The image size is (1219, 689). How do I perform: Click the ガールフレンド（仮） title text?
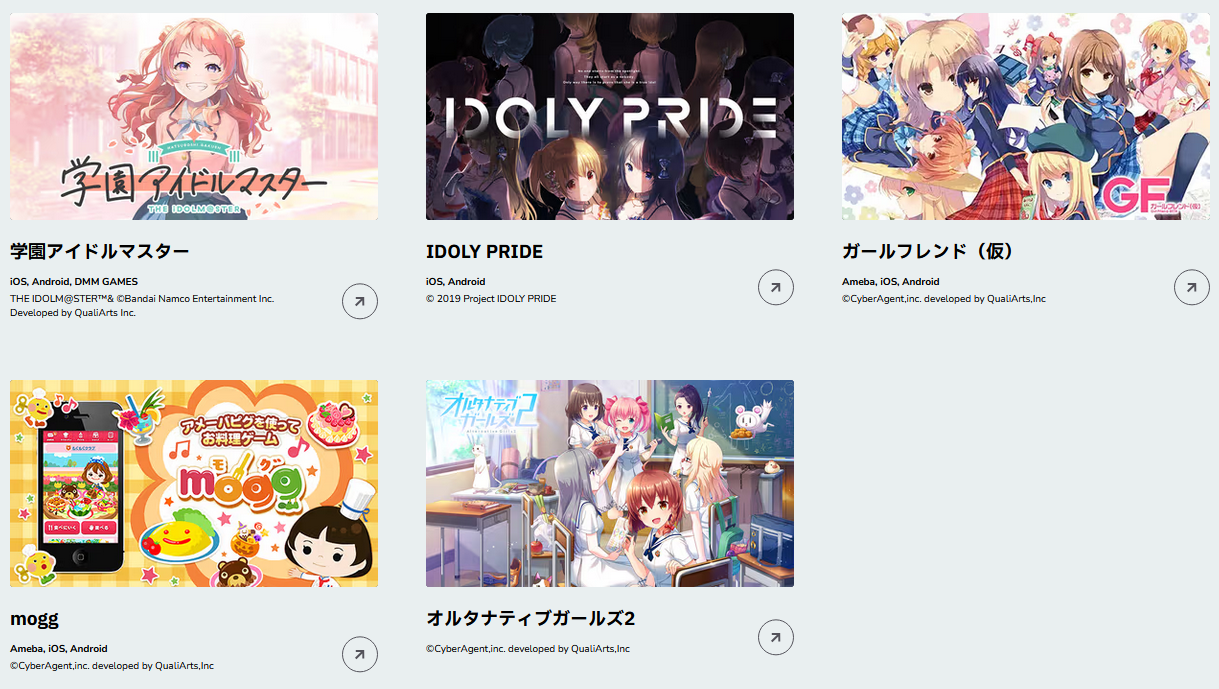[929, 251]
